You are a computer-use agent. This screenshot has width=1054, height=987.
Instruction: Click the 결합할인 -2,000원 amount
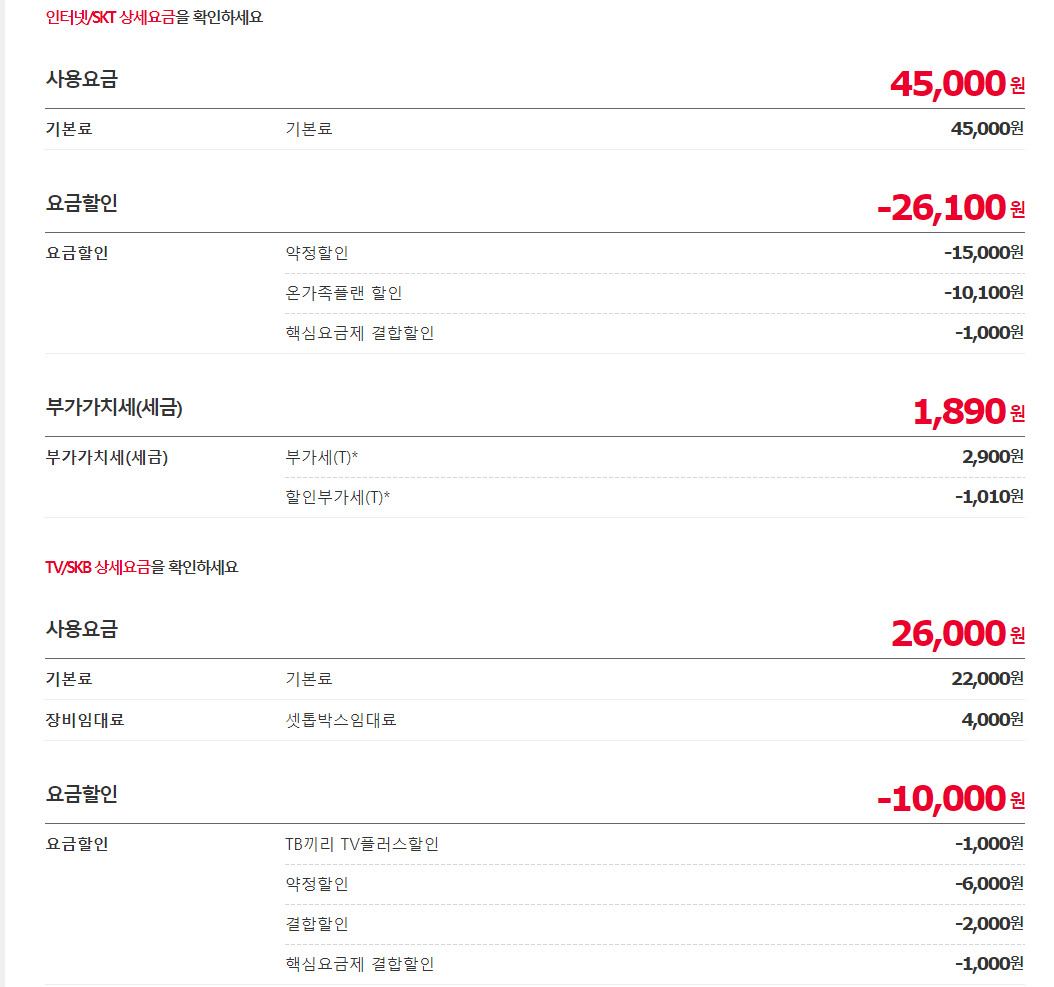(988, 923)
